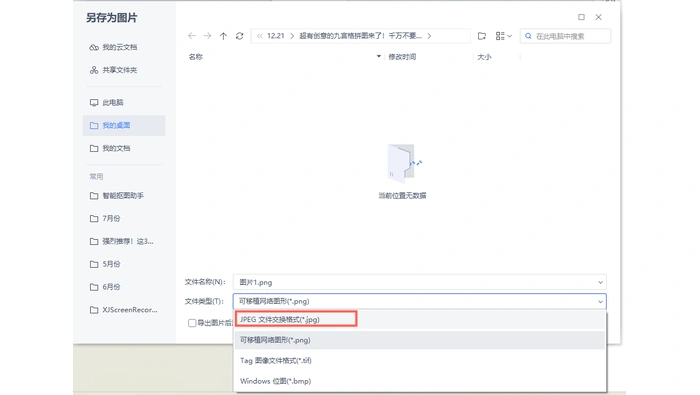
Task: Click the 超有创意的九宫格 breadcrumb folder
Action: click(x=360, y=36)
